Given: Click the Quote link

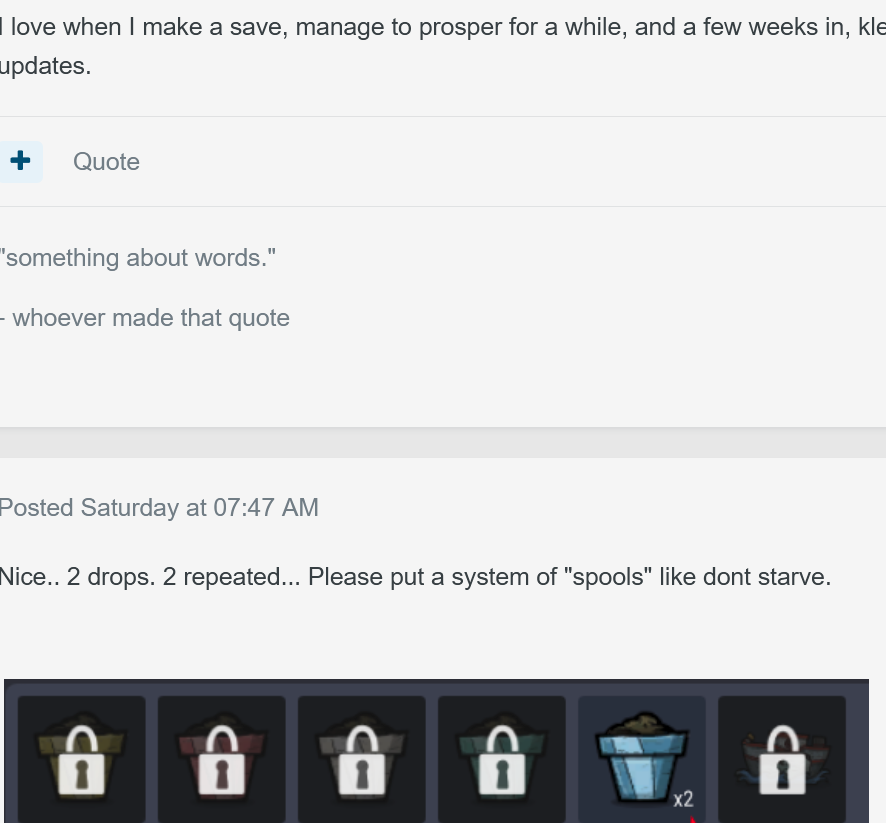Looking at the screenshot, I should [x=106, y=162].
